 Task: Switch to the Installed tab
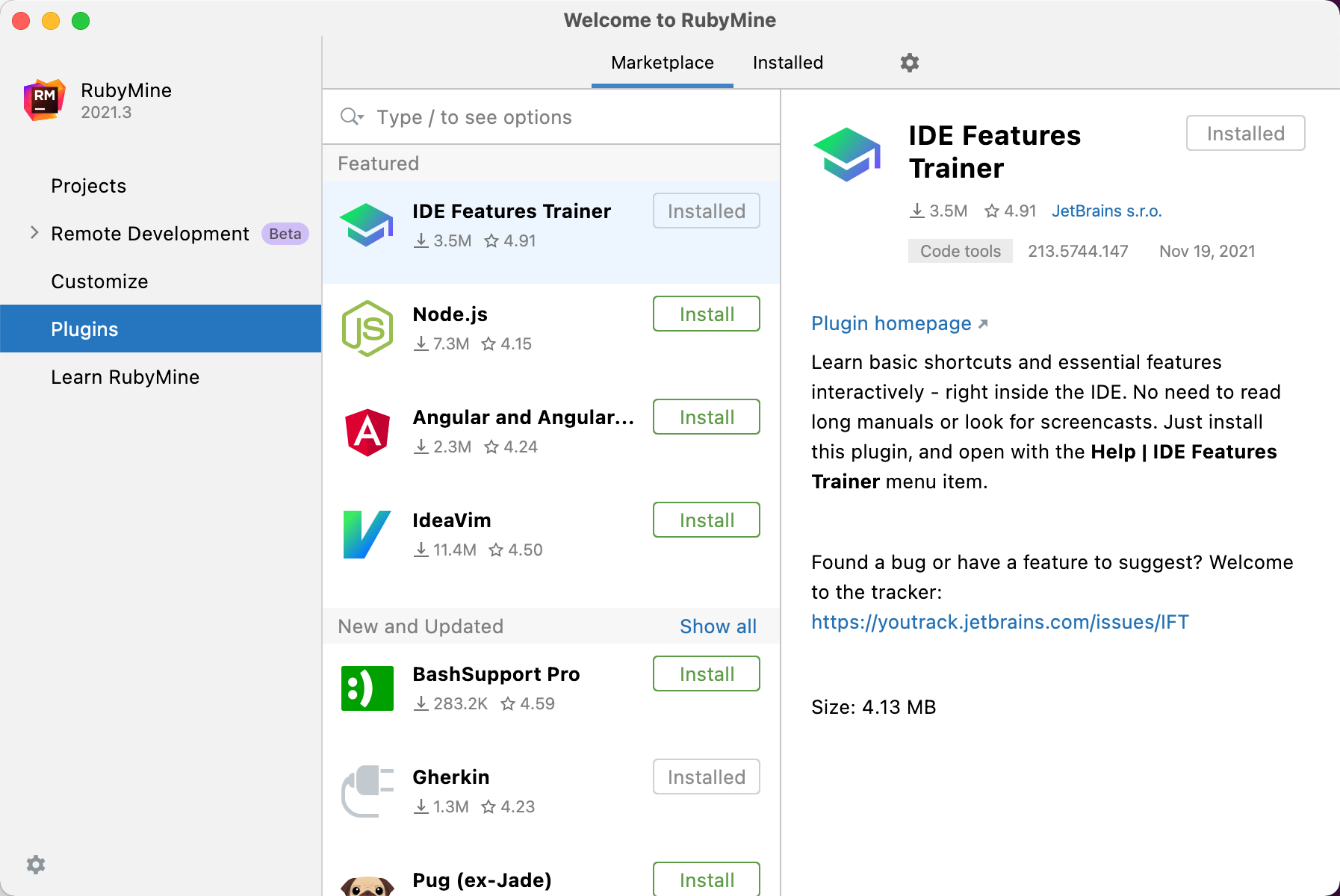click(x=787, y=63)
